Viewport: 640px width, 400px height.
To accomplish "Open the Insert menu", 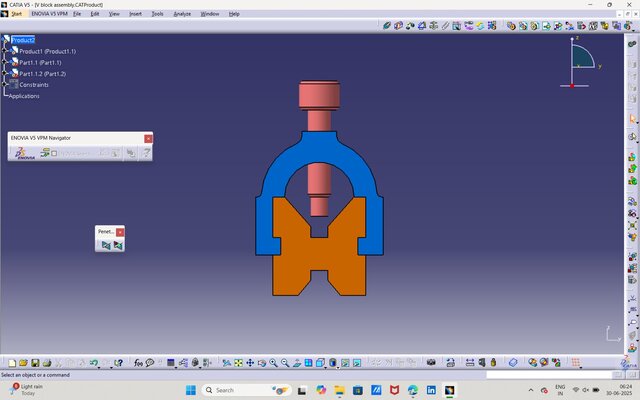I will [x=135, y=14].
